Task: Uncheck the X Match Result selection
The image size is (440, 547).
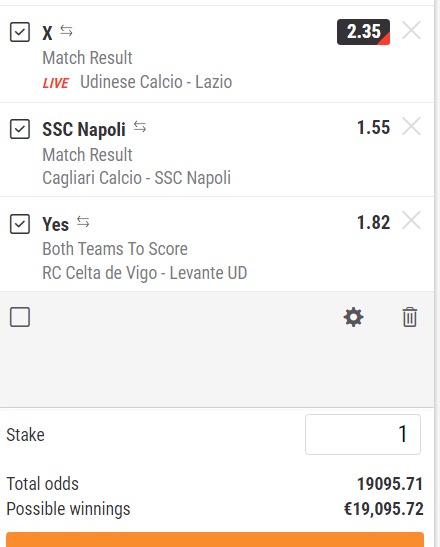Action: [20, 32]
